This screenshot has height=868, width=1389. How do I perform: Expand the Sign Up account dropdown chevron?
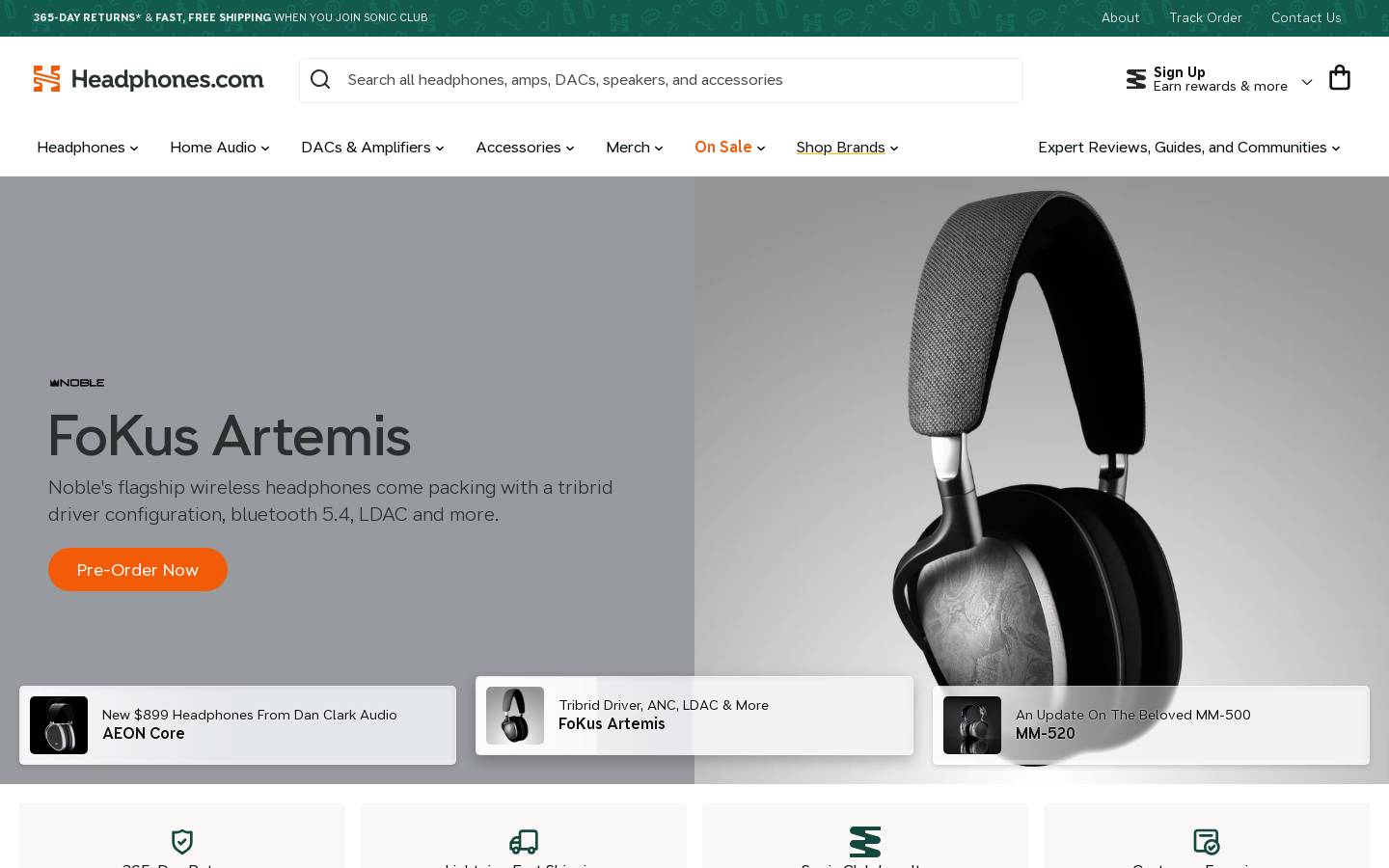(x=1307, y=81)
